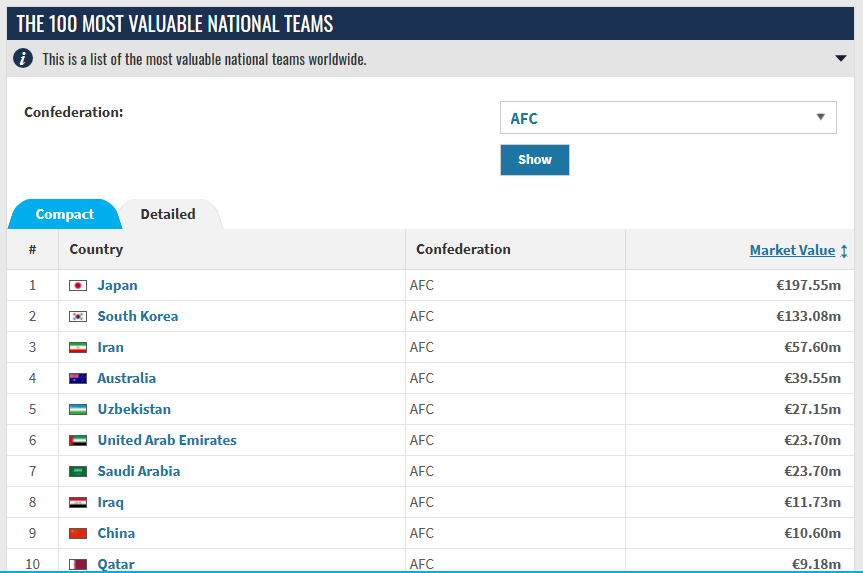Click the Iraq flag icon
Viewport: 863px width, 573px height.
78,502
